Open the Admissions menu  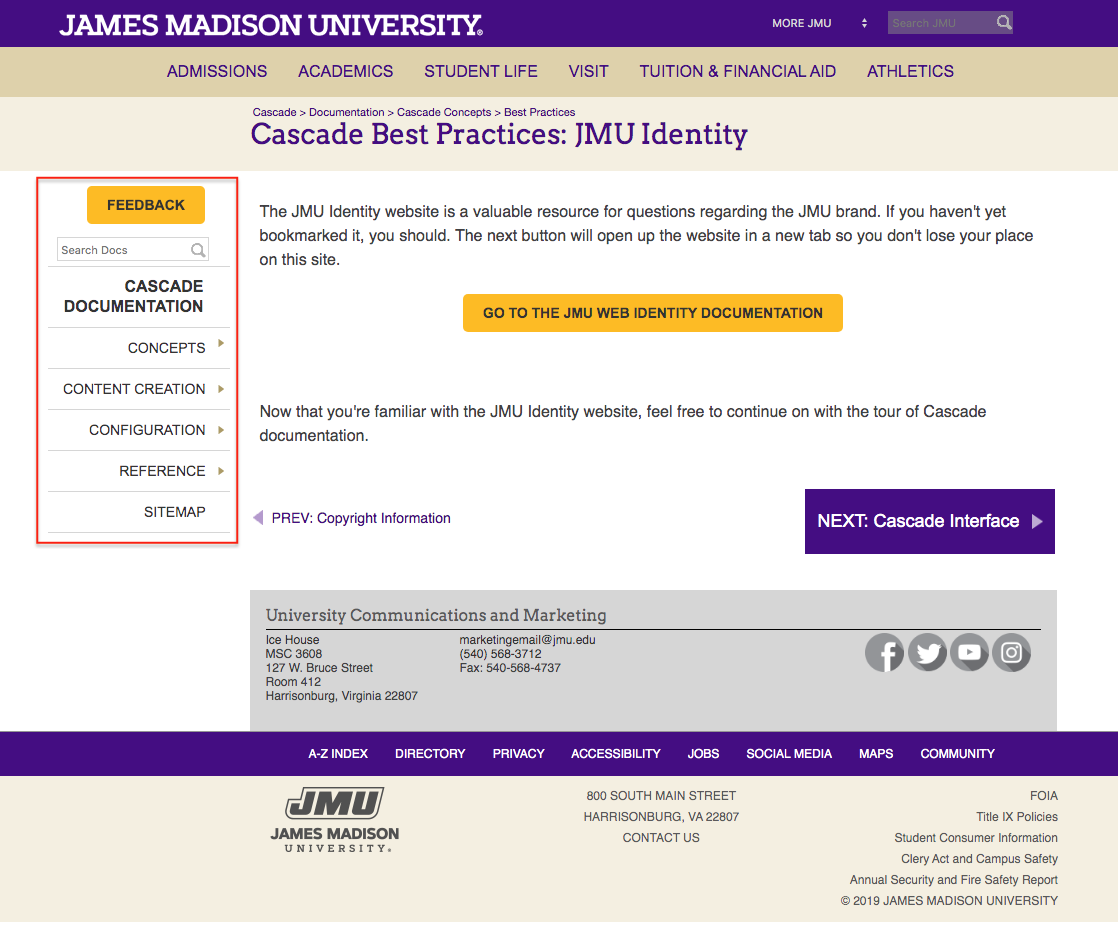click(x=217, y=71)
